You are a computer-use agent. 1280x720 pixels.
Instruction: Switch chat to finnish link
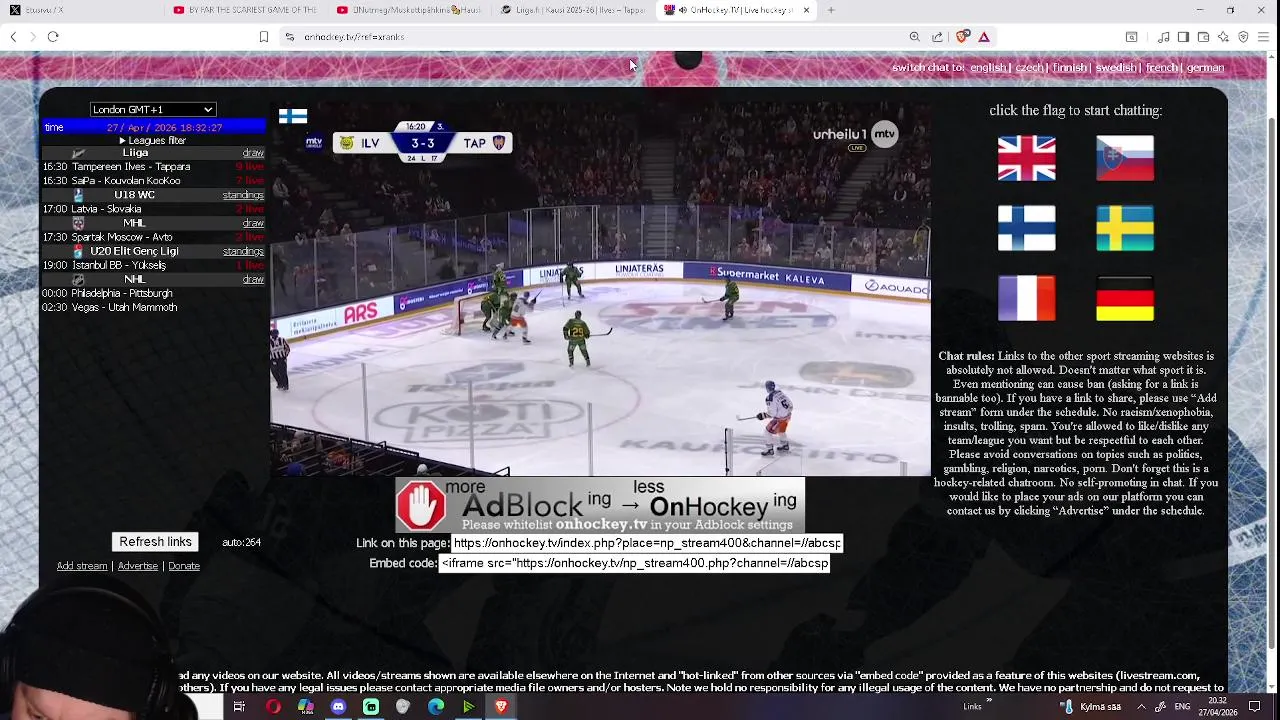(x=1069, y=68)
